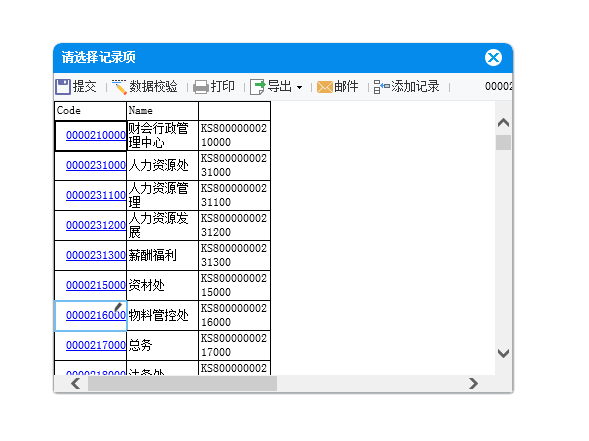This screenshot has height=441, width=589.
Task: Click the horizontal scrollbar right arrow
Action: point(473,384)
